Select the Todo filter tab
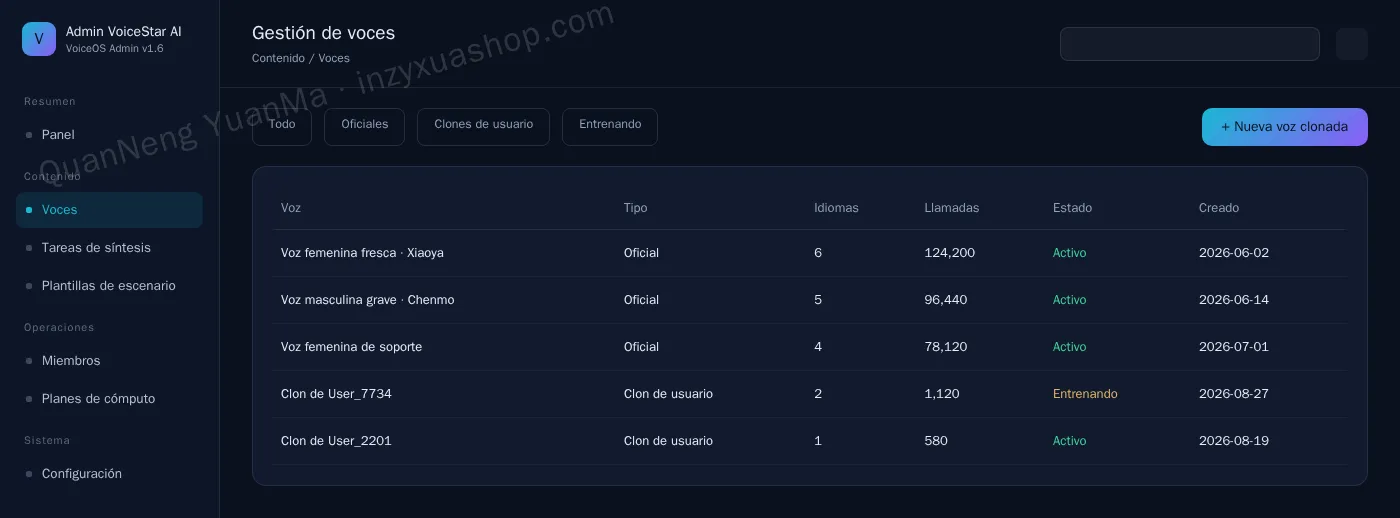The width and height of the screenshot is (1400, 518). pyautogui.click(x=282, y=127)
